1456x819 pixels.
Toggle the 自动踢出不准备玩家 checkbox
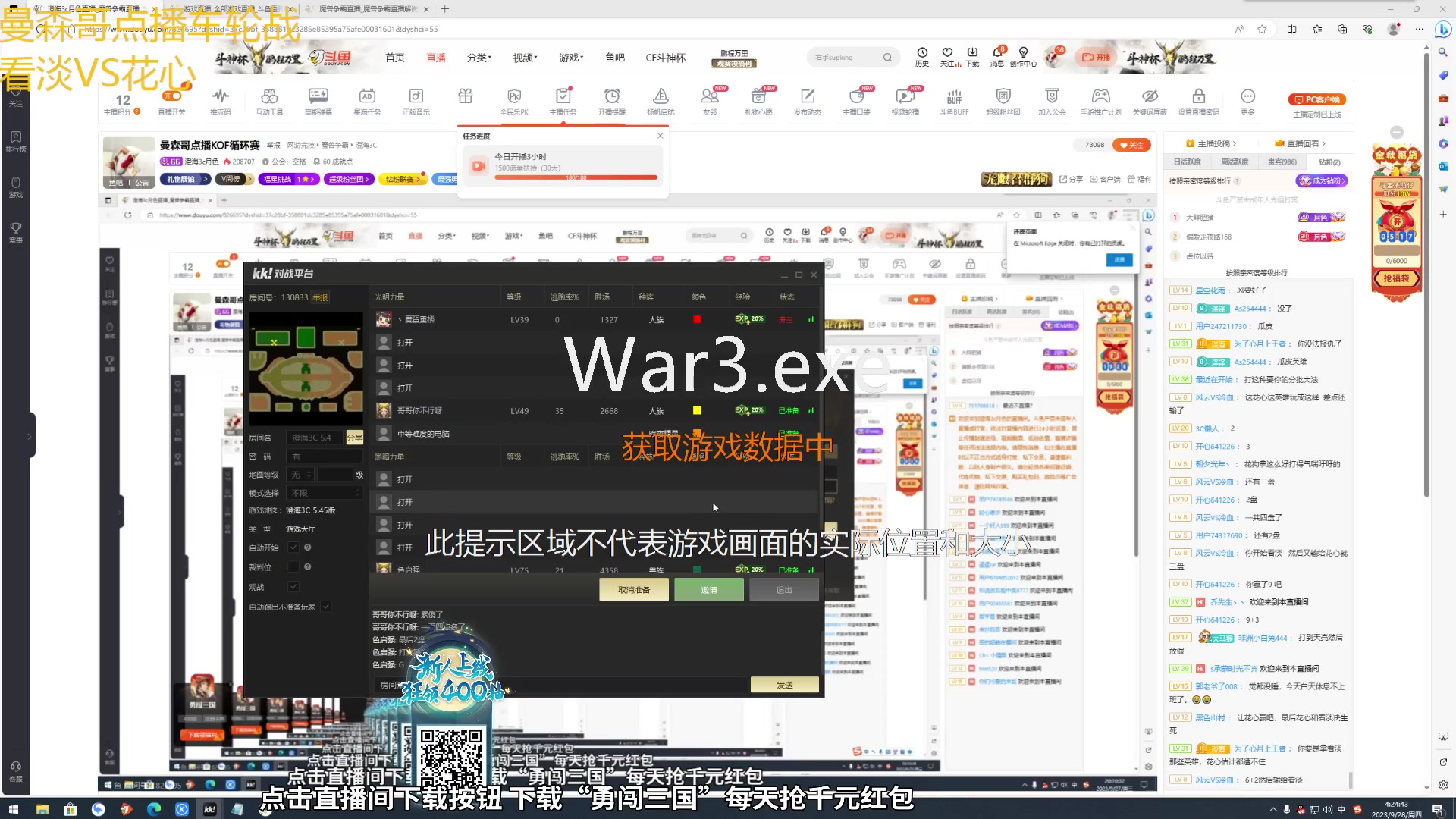point(326,607)
